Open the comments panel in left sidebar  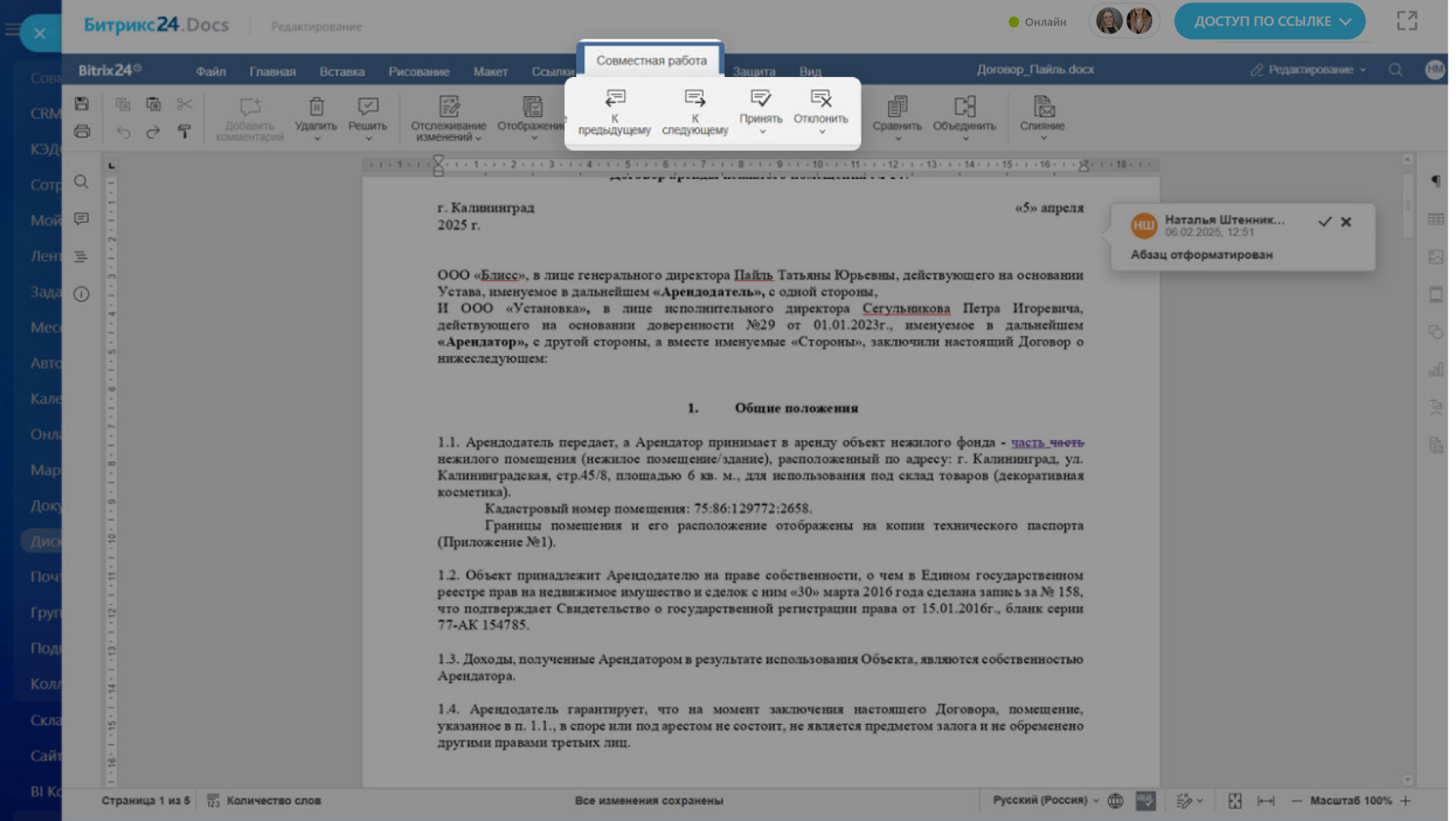click(x=82, y=219)
